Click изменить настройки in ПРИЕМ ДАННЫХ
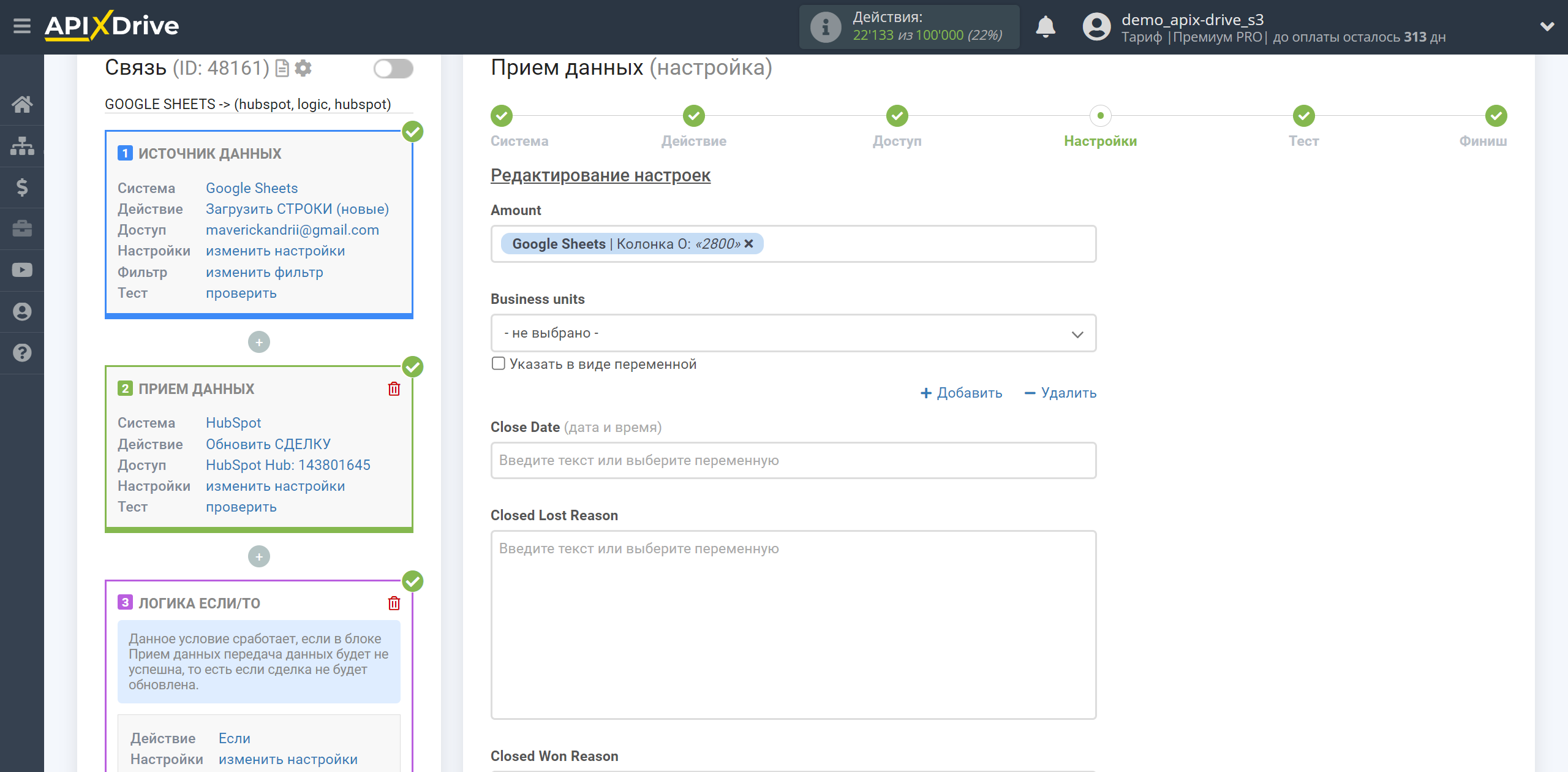Viewport: 1568px width, 772px height. coord(275,486)
